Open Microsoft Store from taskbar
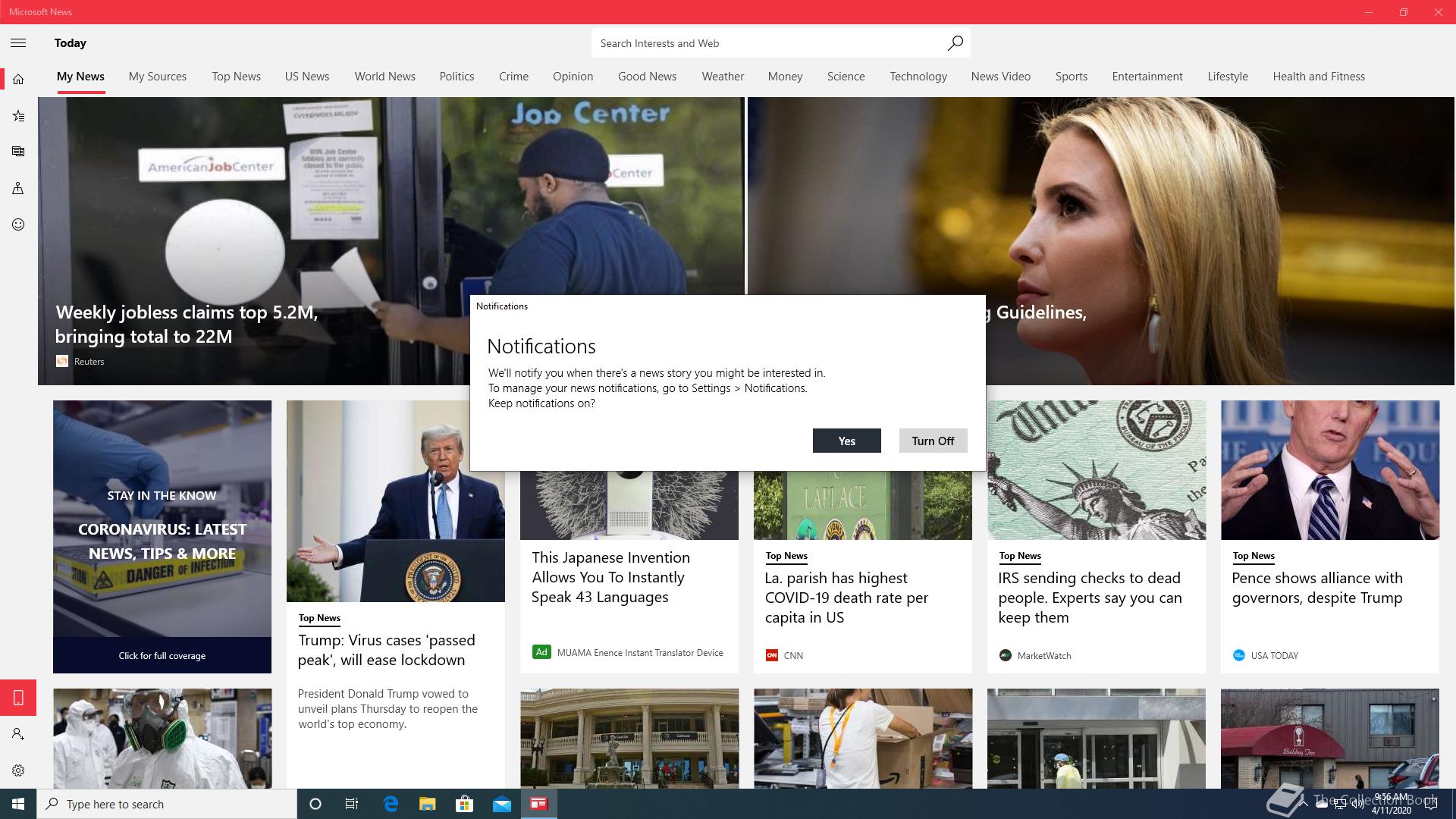Image resolution: width=1456 pixels, height=819 pixels. pyautogui.click(x=464, y=804)
